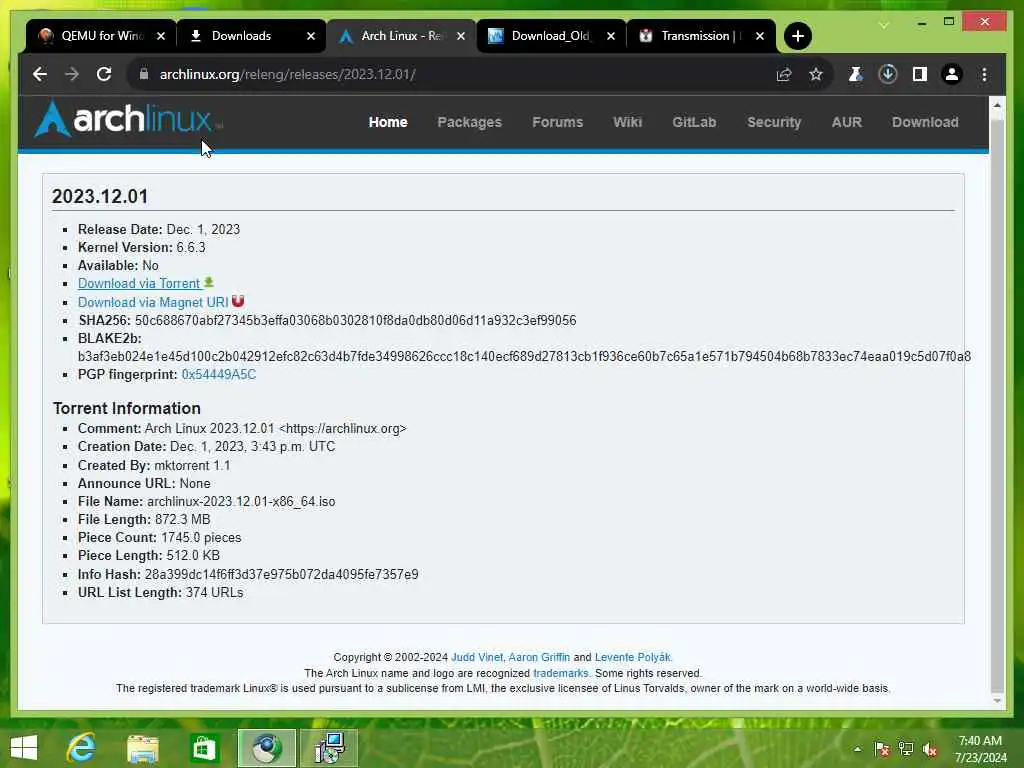Screen dimensions: 1024x768
Task: Click the Download via Magnet URI link
Action: click(153, 302)
